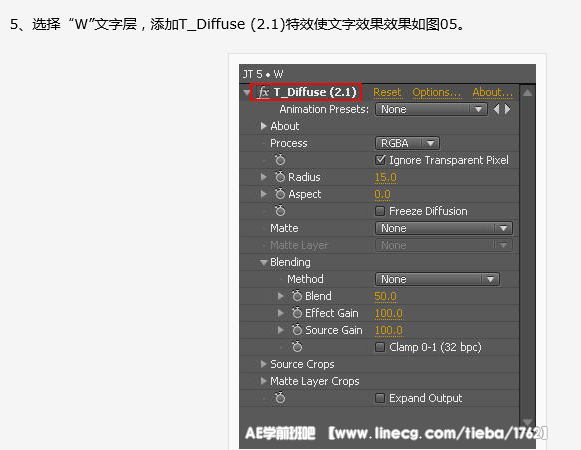Click the fx icon beside T_Diffuse

[264, 92]
